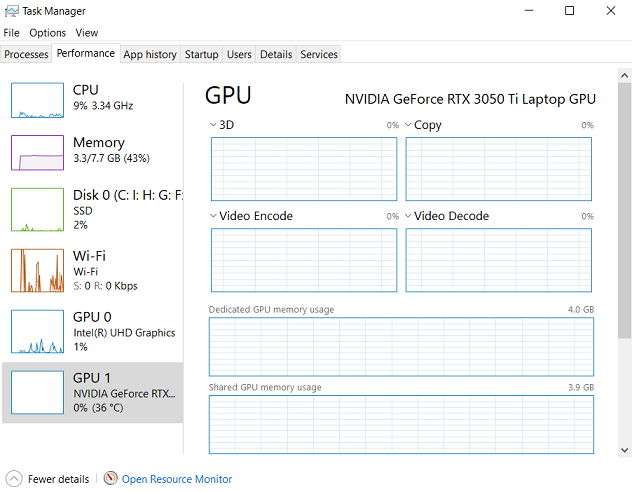The image size is (632, 492).
Task: Change the Video Decode graph selector
Action: point(408,216)
